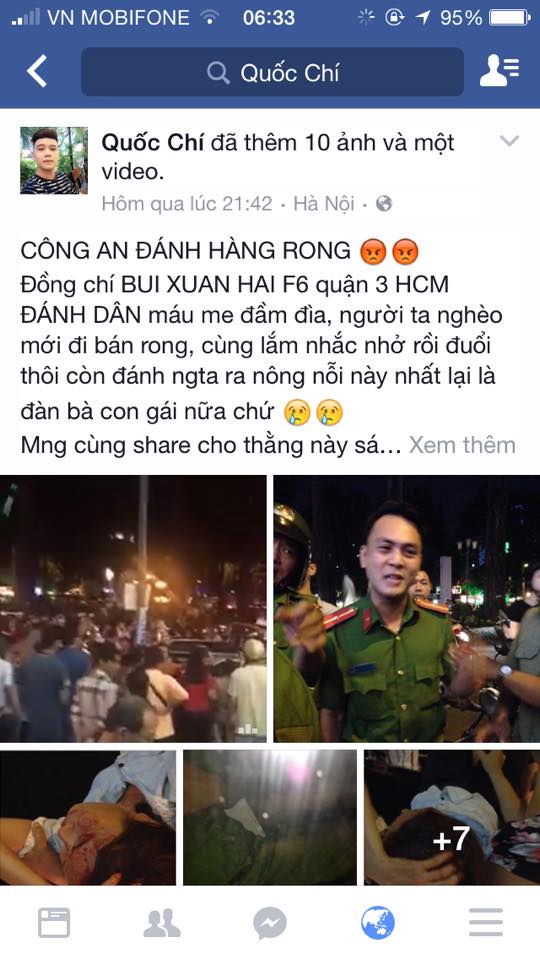Open the crowd video thumbnail
The width and height of the screenshot is (540, 960).
click(133, 609)
